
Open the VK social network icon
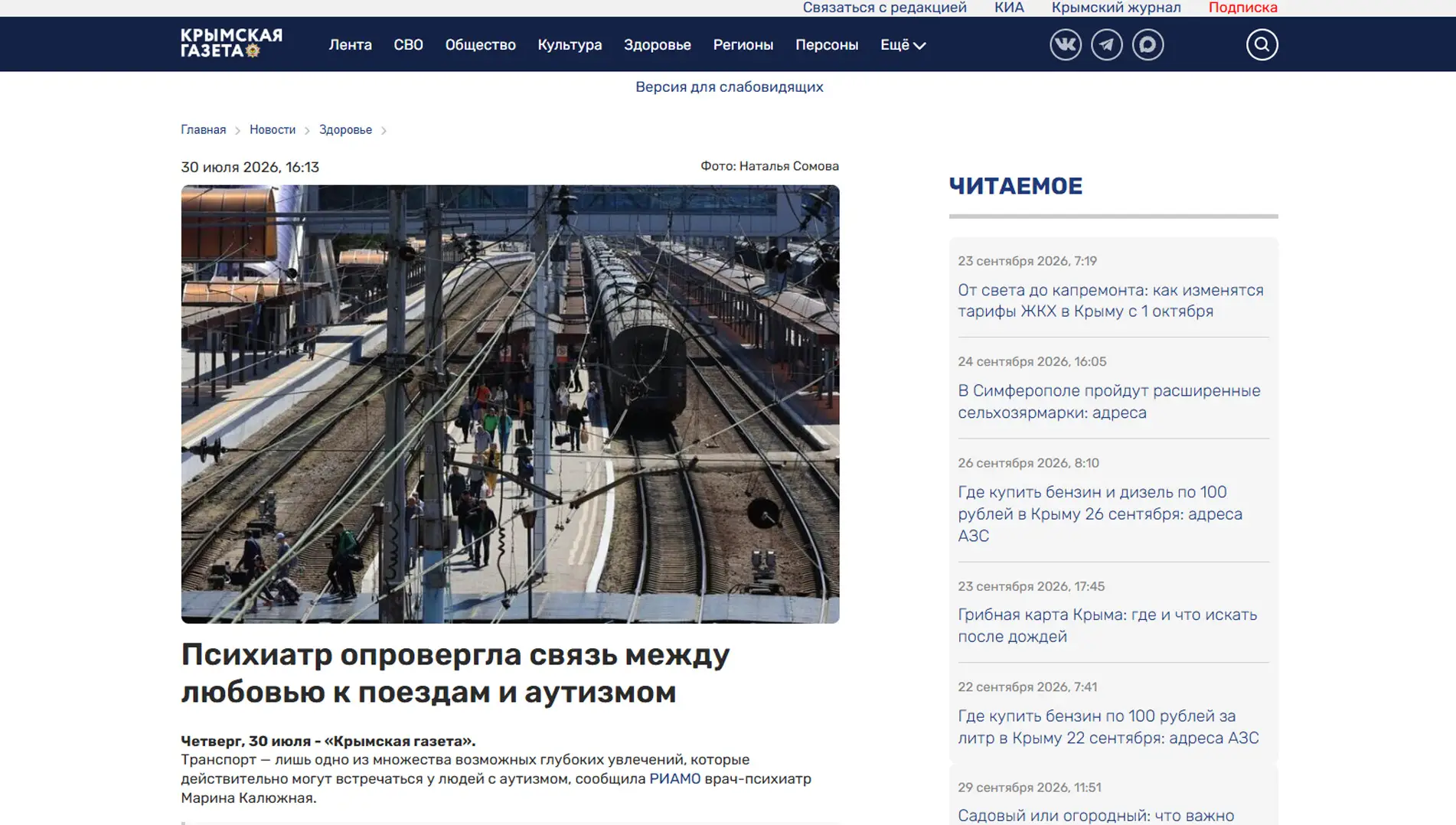pyautogui.click(x=1065, y=44)
